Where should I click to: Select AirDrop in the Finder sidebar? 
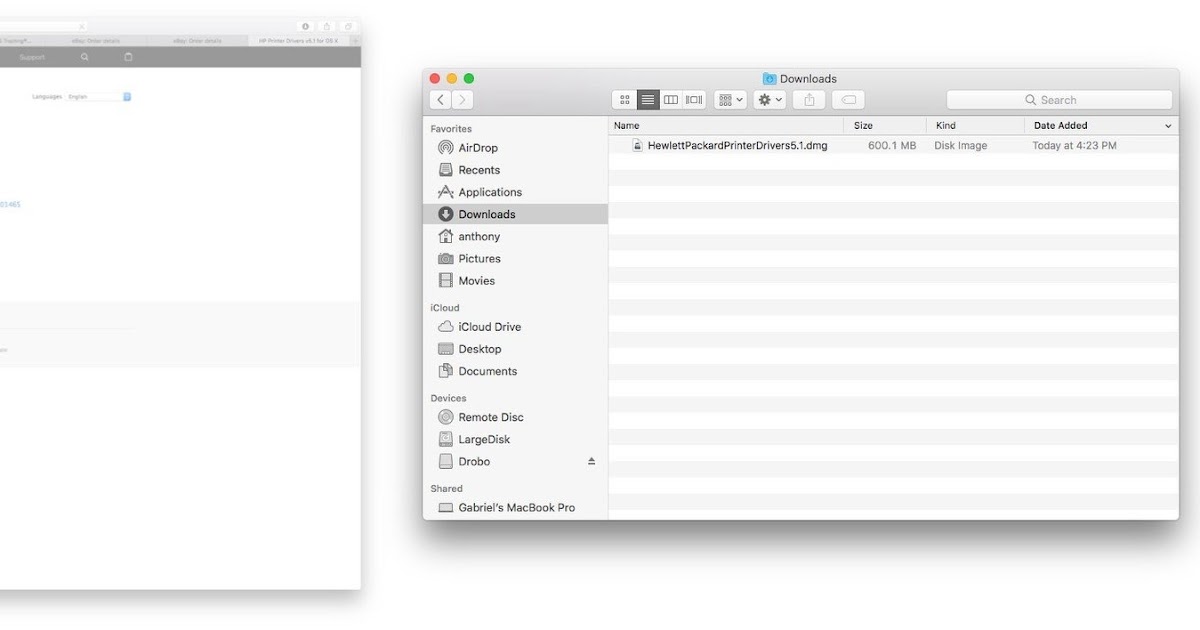point(515,148)
